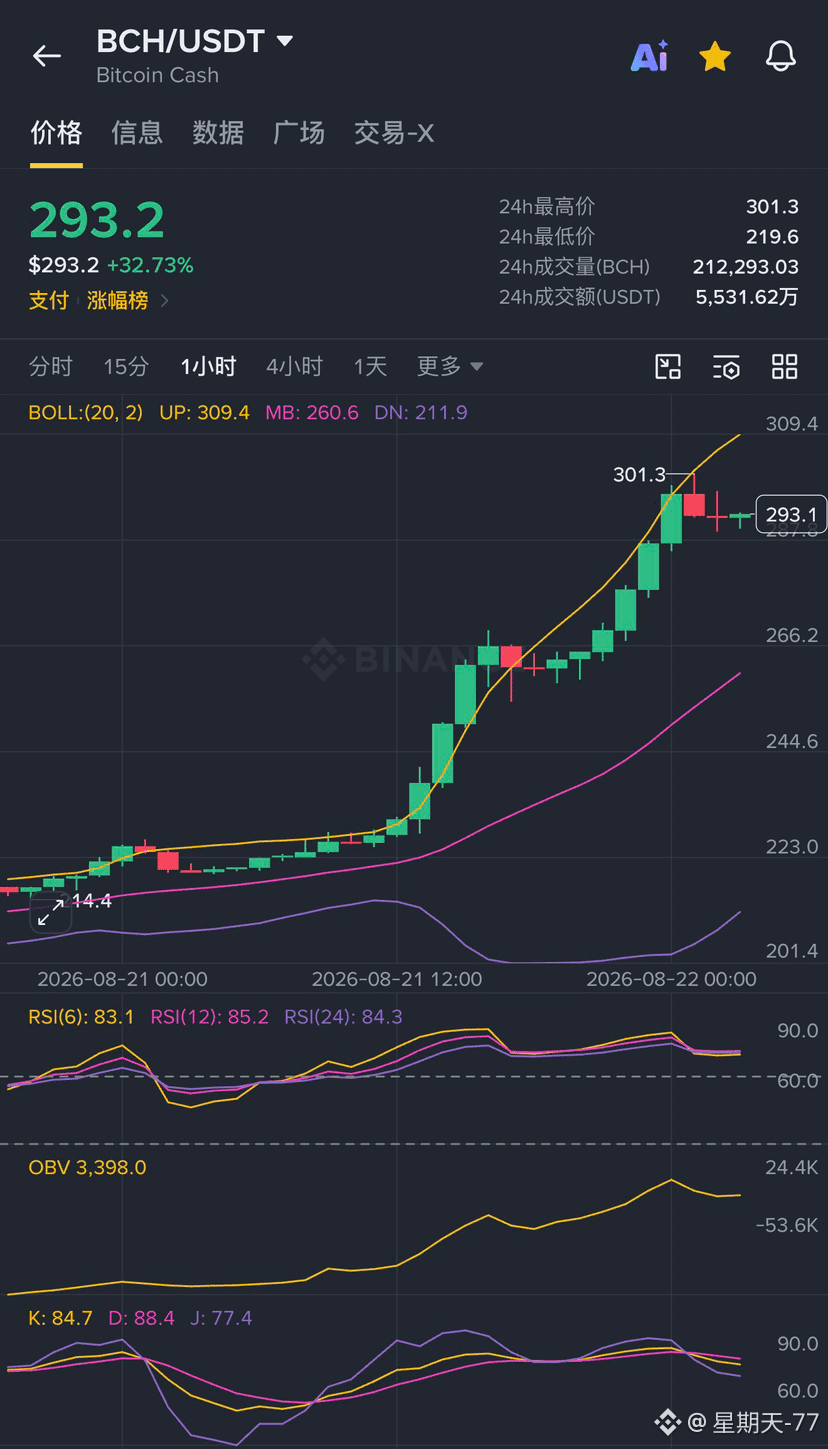The width and height of the screenshot is (828, 1449).
Task: Select the 1天 timeframe
Action: (x=370, y=366)
